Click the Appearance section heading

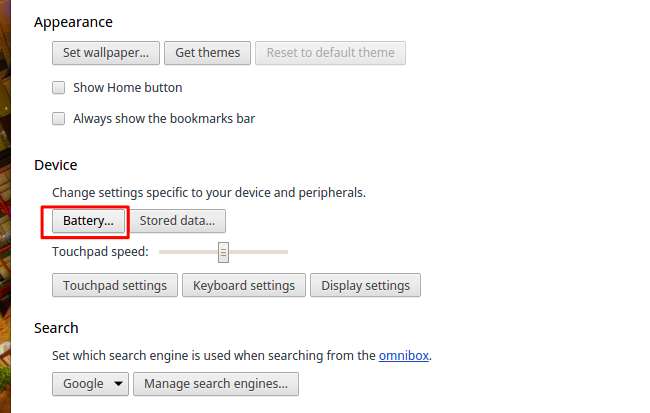point(73,22)
